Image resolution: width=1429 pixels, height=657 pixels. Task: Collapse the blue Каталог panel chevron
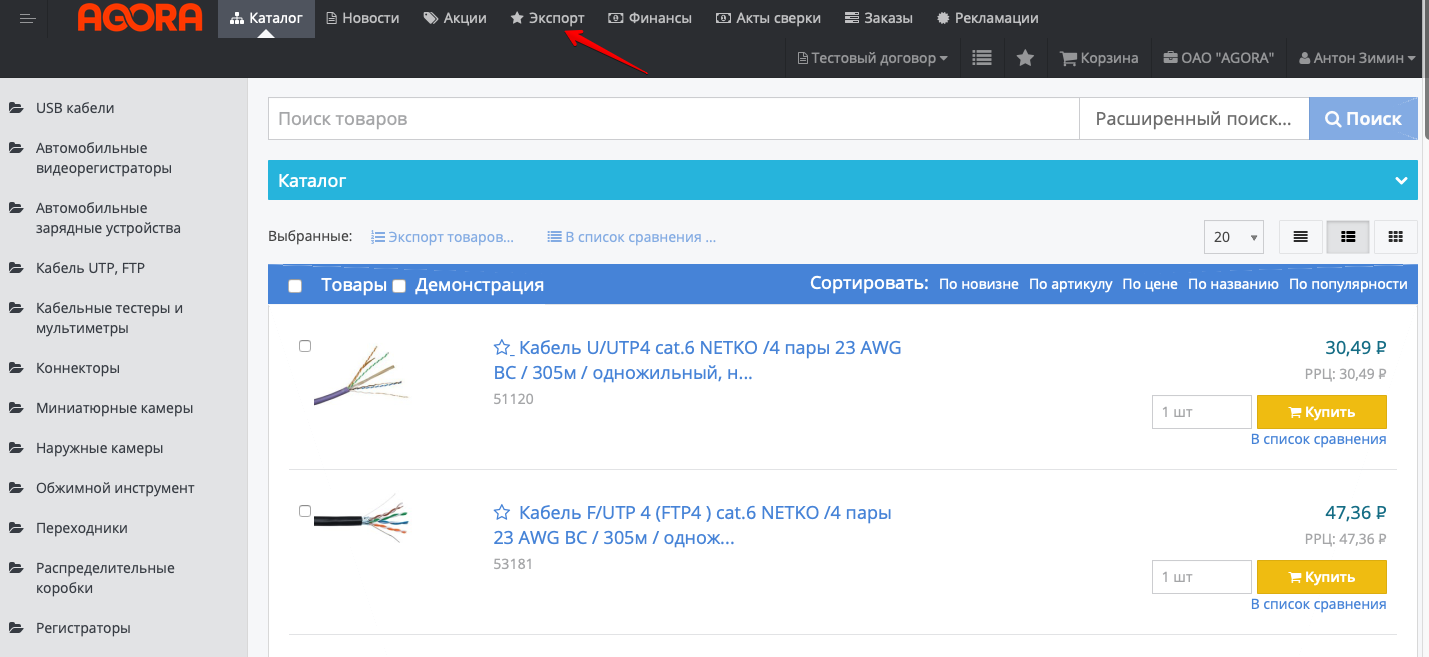1400,181
